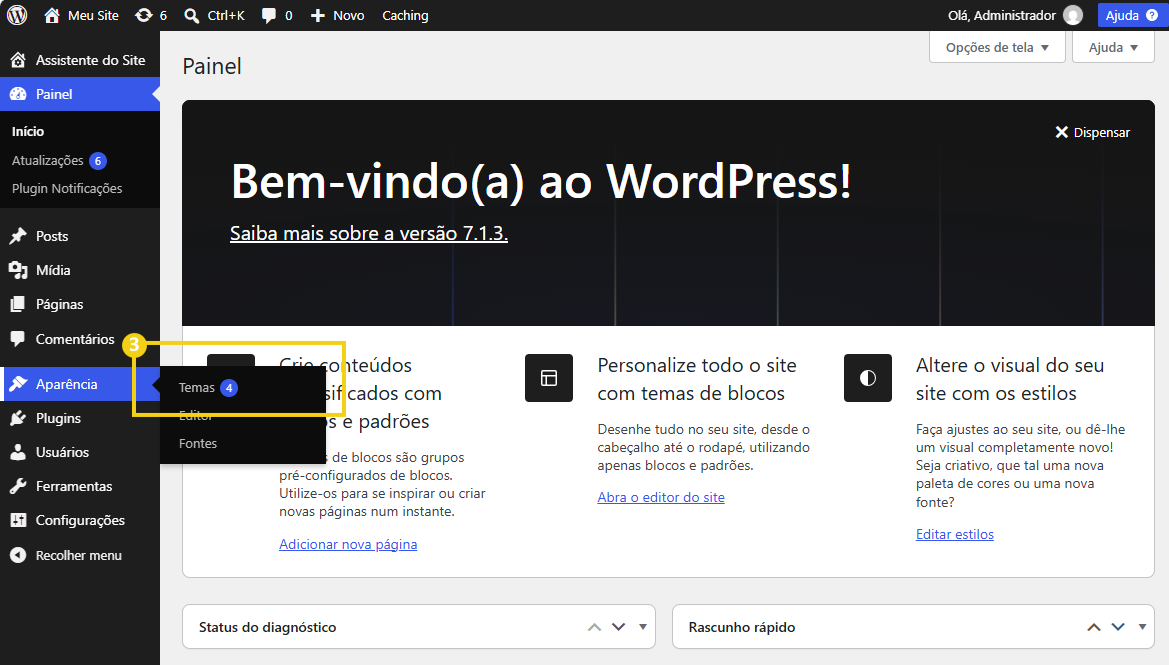Open Assistente do Site

[80, 60]
